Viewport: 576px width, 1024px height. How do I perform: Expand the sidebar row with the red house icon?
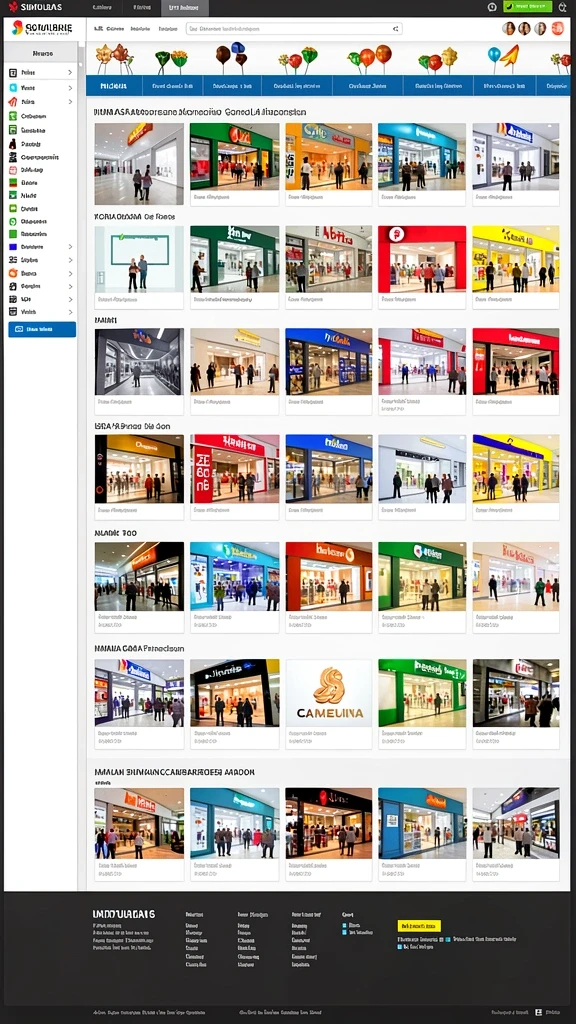(70, 101)
